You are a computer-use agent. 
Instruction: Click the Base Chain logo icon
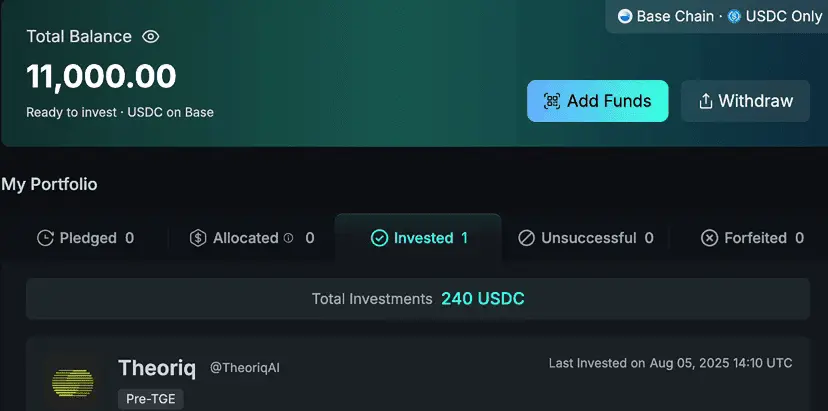point(625,16)
